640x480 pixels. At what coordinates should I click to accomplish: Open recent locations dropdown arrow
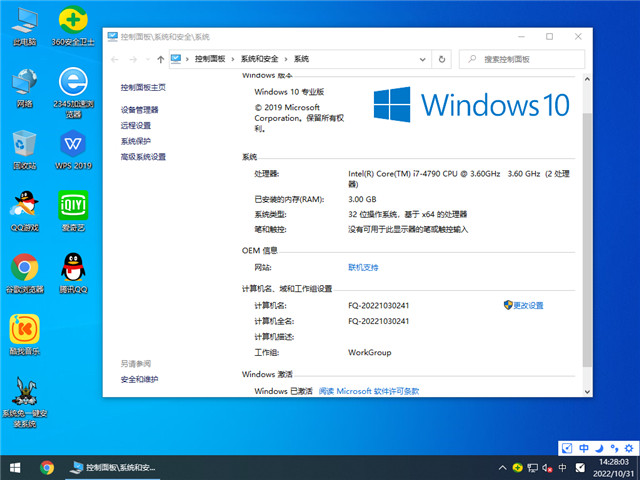click(146, 59)
